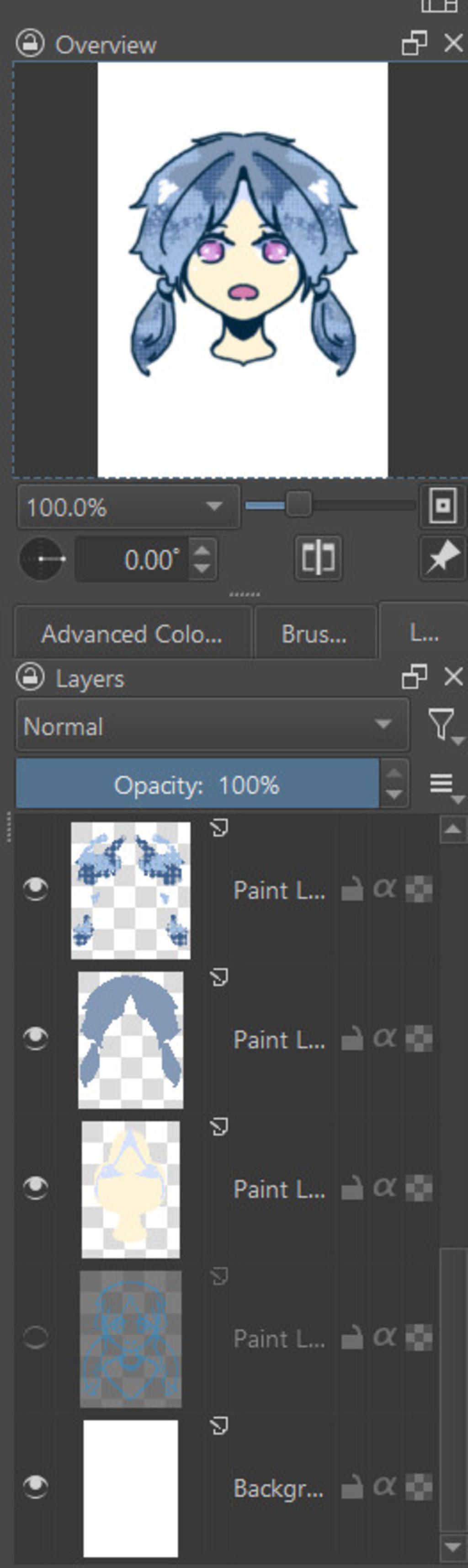Click the layer filter funnel icon
The width and height of the screenshot is (468, 1568).
(443, 725)
